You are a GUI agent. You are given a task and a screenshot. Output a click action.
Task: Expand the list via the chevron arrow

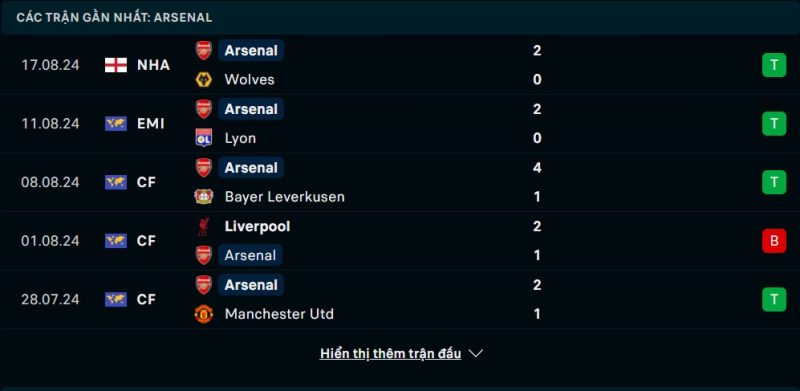click(476, 353)
